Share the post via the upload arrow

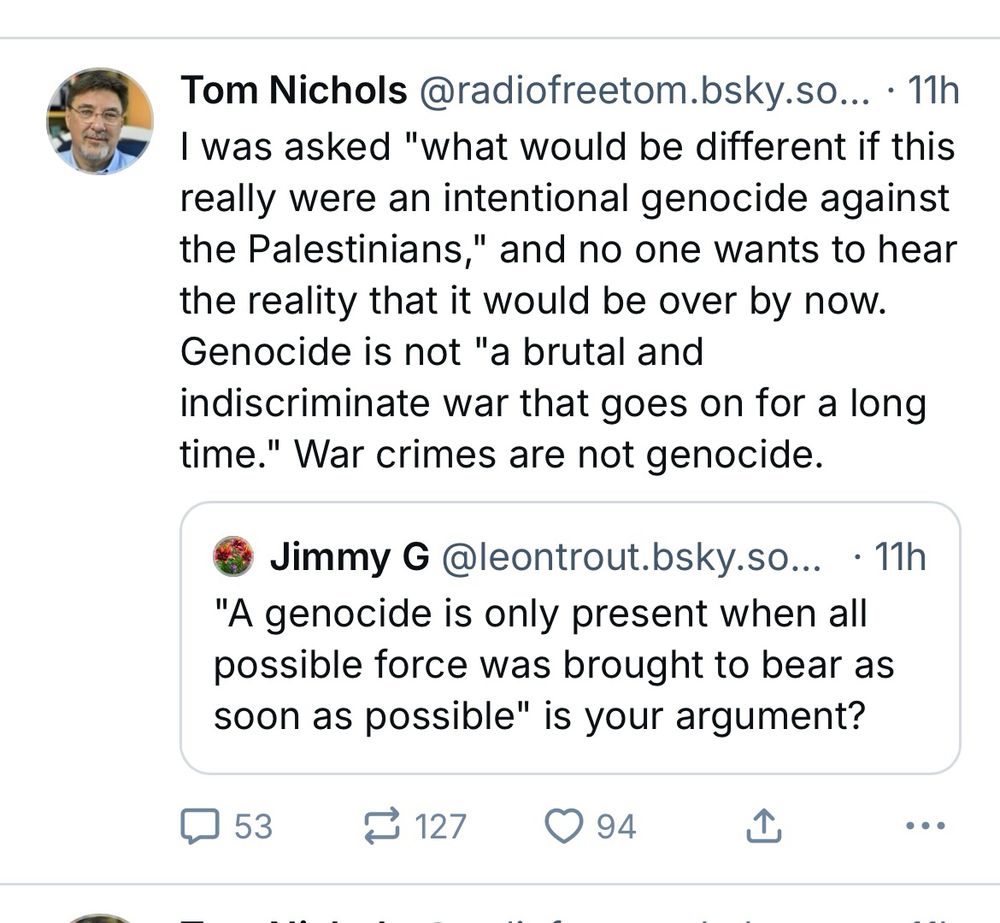tap(766, 825)
